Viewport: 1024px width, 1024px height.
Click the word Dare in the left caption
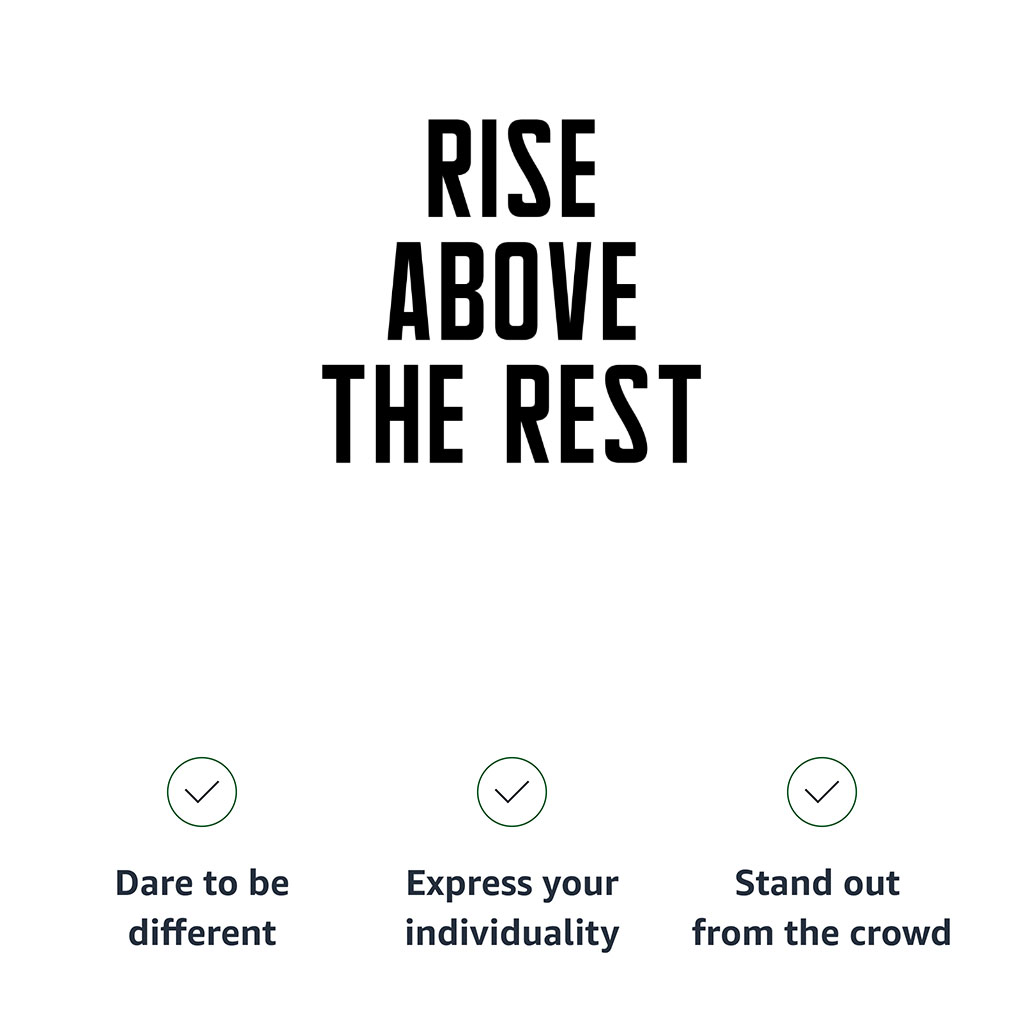click(x=155, y=883)
